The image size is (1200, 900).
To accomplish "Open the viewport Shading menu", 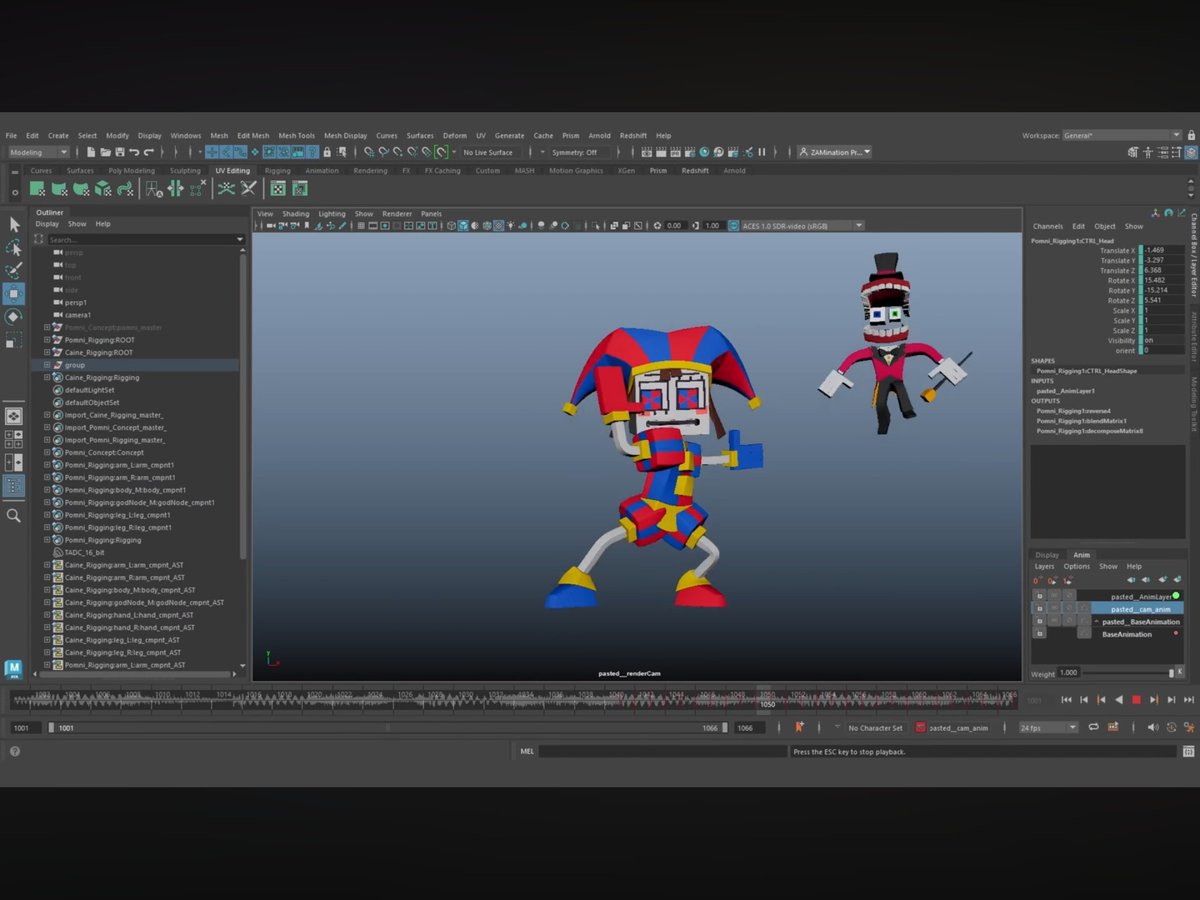I will click(x=295, y=213).
